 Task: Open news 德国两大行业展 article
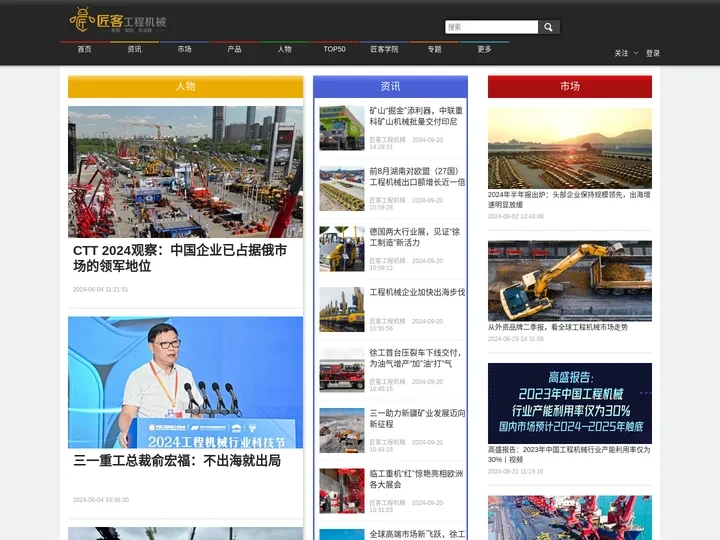[414, 237]
